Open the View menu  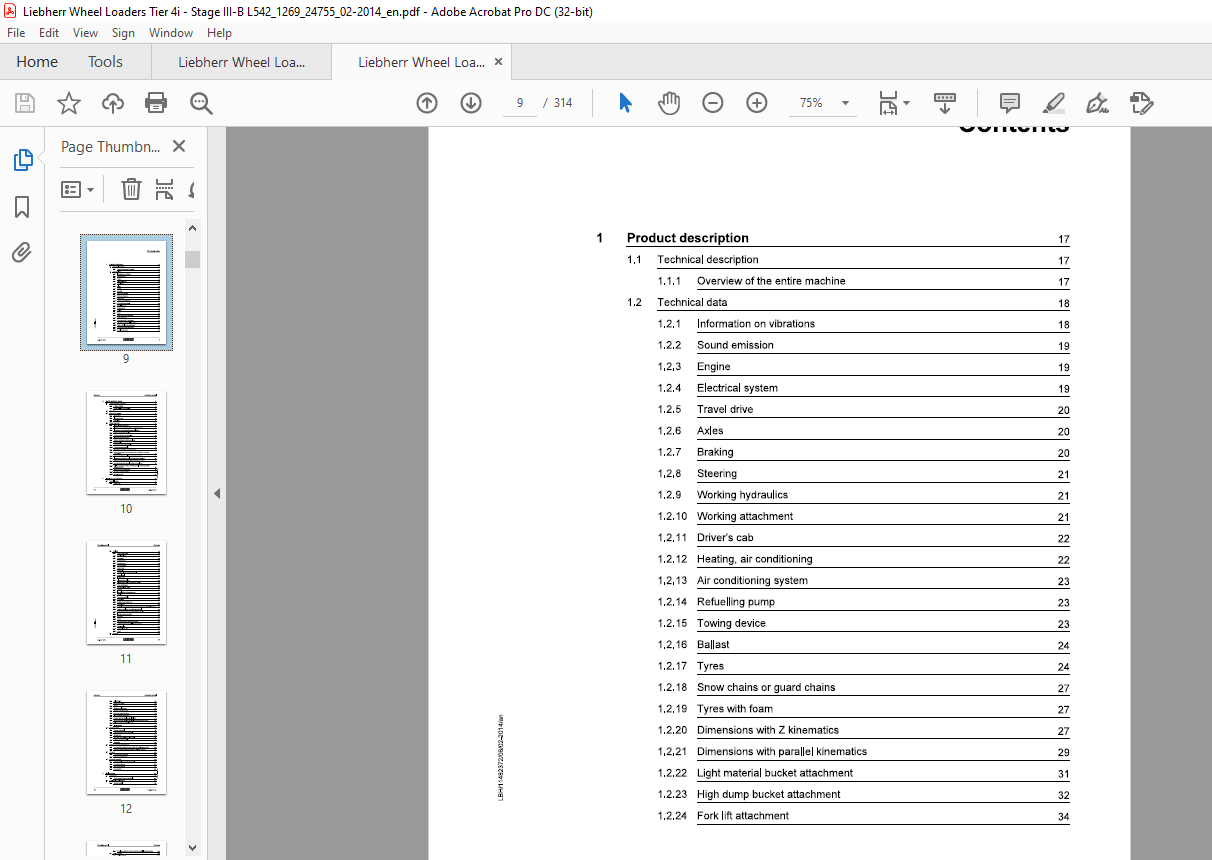click(x=85, y=33)
